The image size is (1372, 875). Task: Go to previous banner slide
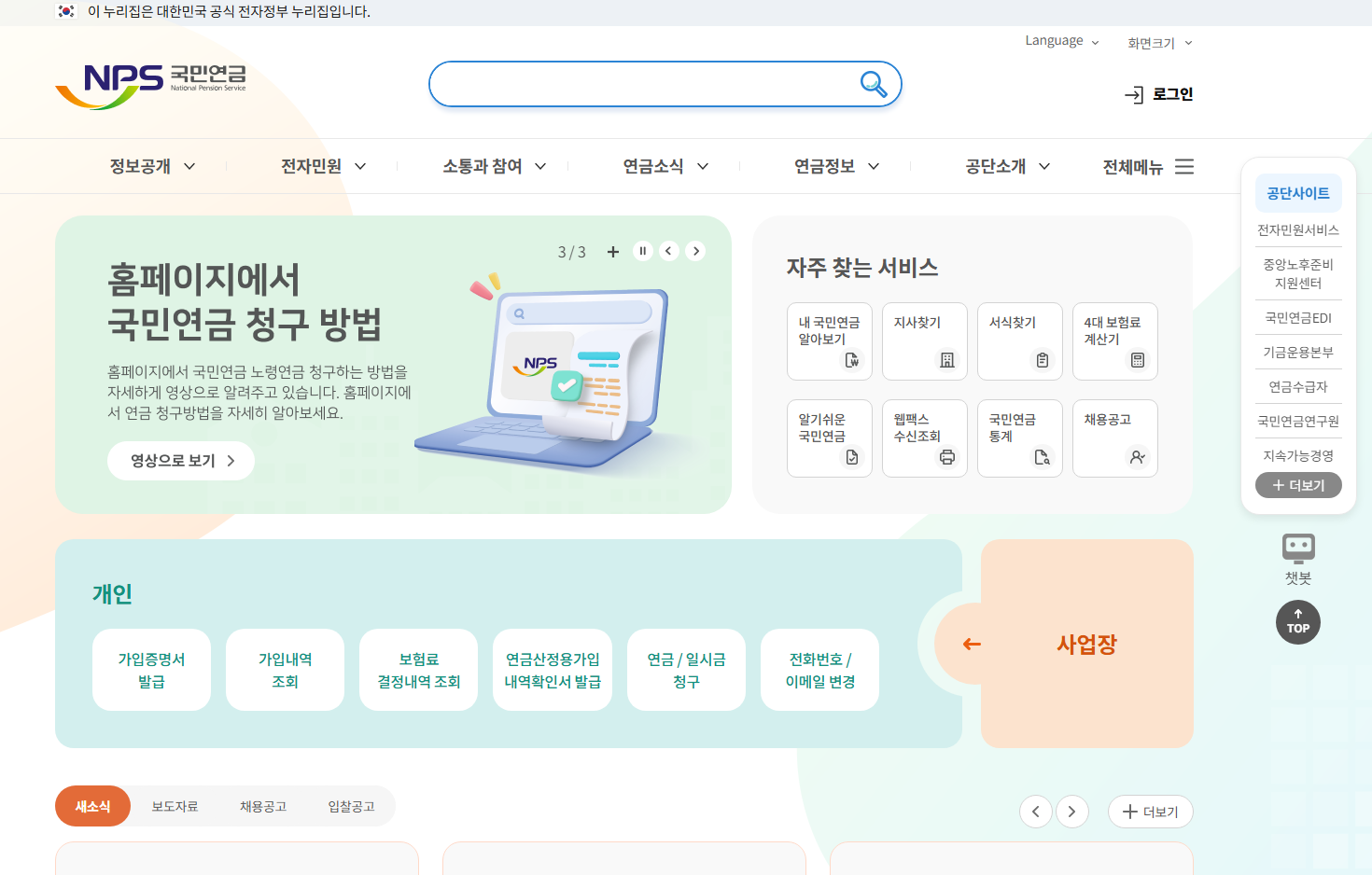click(x=668, y=251)
